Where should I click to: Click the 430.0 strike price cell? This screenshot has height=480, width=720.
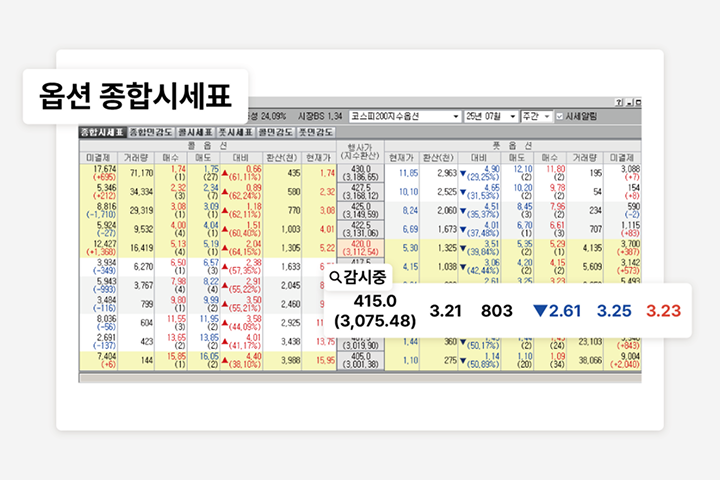pyautogui.click(x=359, y=173)
